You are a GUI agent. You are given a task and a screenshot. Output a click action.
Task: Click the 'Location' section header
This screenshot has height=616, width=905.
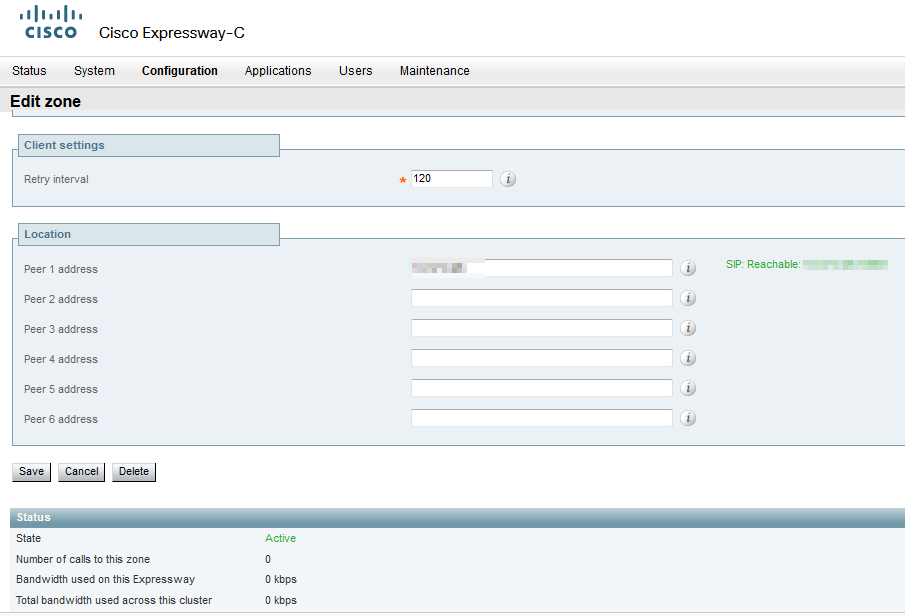(x=149, y=234)
